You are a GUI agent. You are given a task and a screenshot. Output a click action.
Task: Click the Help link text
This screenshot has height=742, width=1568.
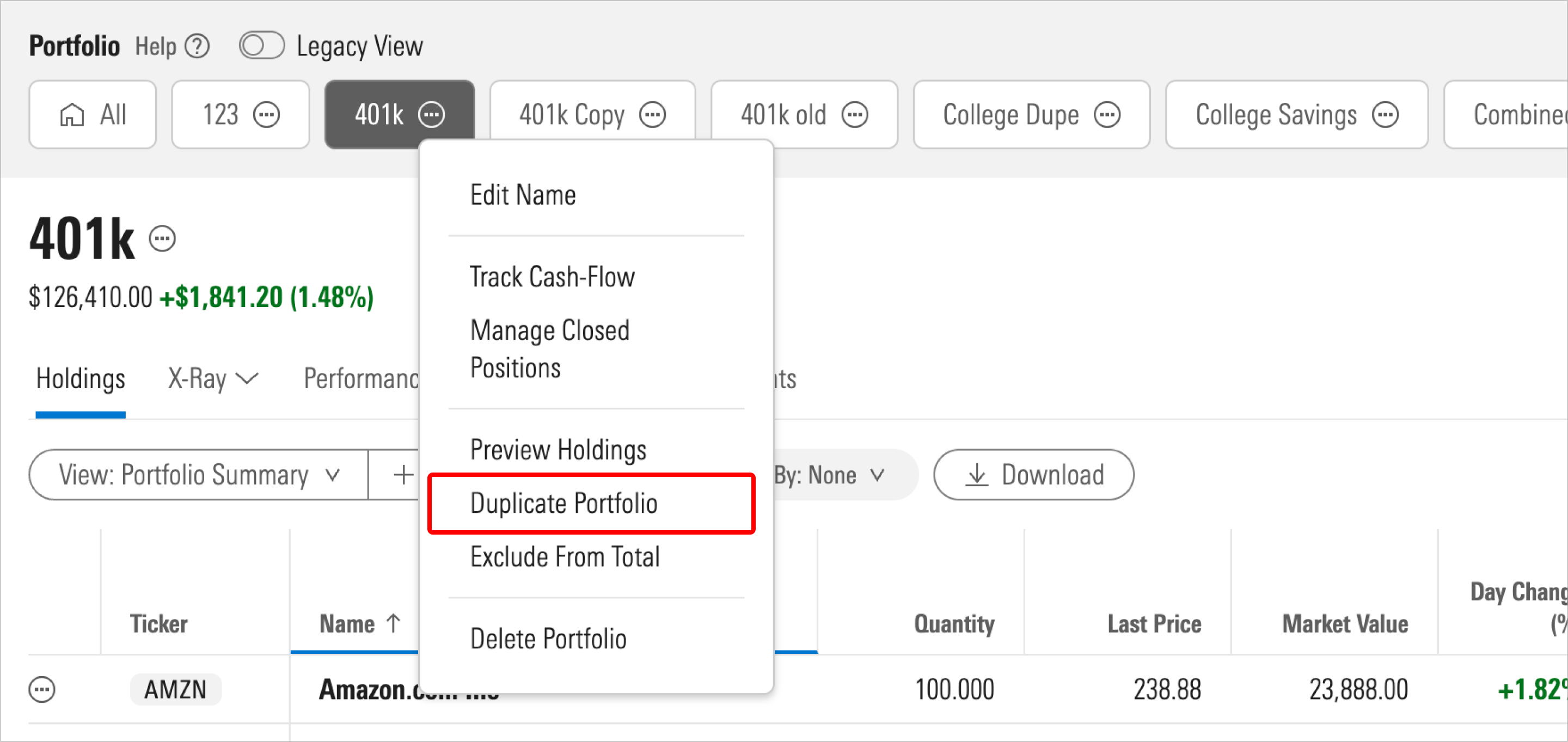(155, 46)
